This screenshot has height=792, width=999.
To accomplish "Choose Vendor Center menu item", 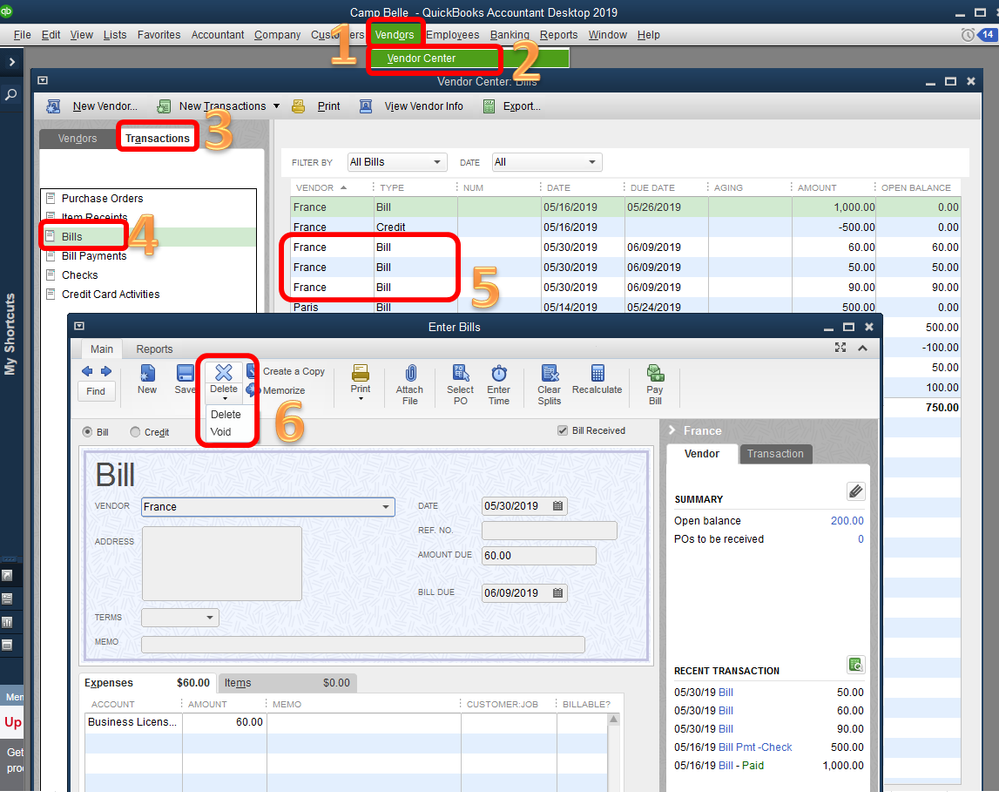I will [x=422, y=58].
